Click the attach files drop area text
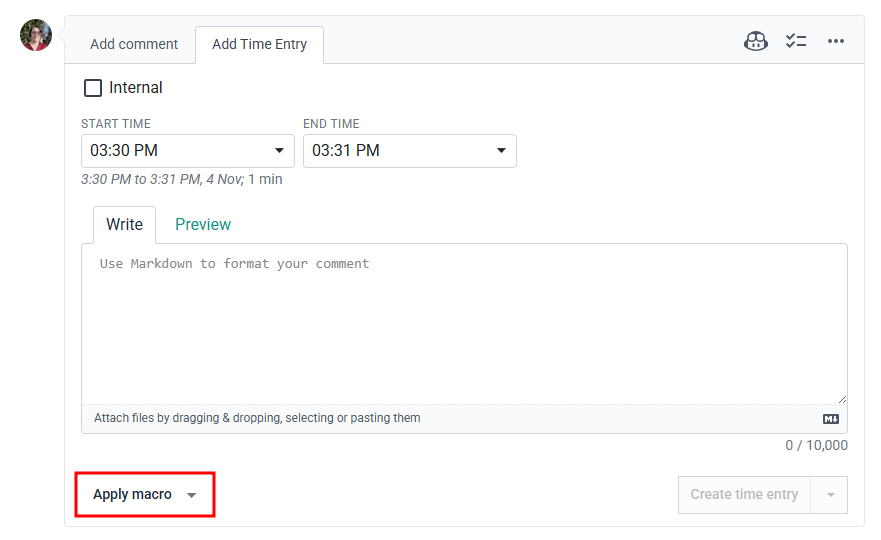This screenshot has width=881, height=540. point(257,418)
